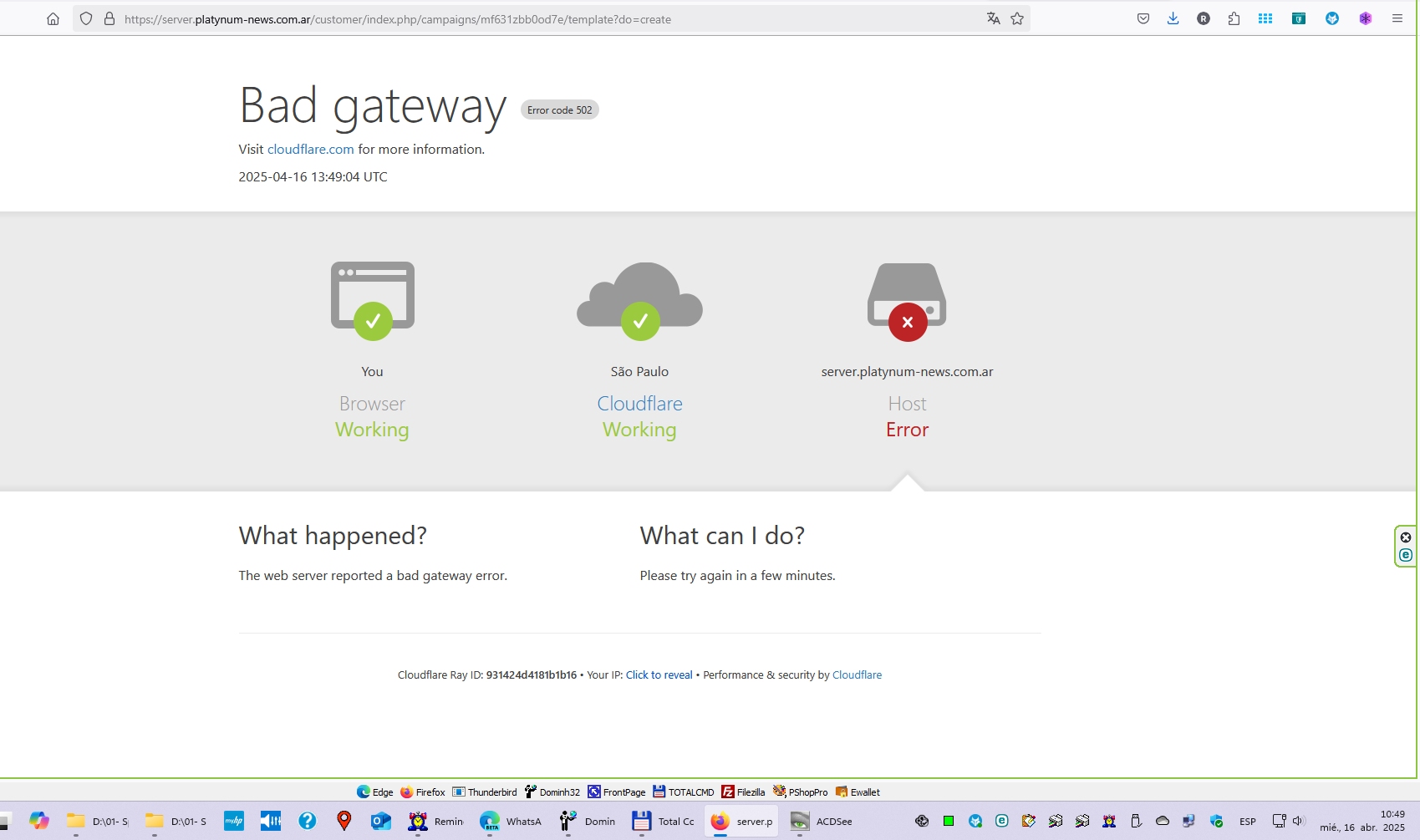1420x840 pixels.
Task: Click the cloud status icon with checkmark
Action: pos(639,301)
